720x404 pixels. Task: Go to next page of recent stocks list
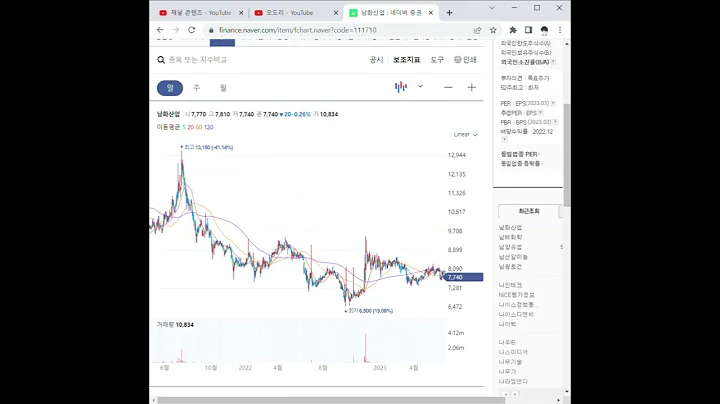[515, 394]
